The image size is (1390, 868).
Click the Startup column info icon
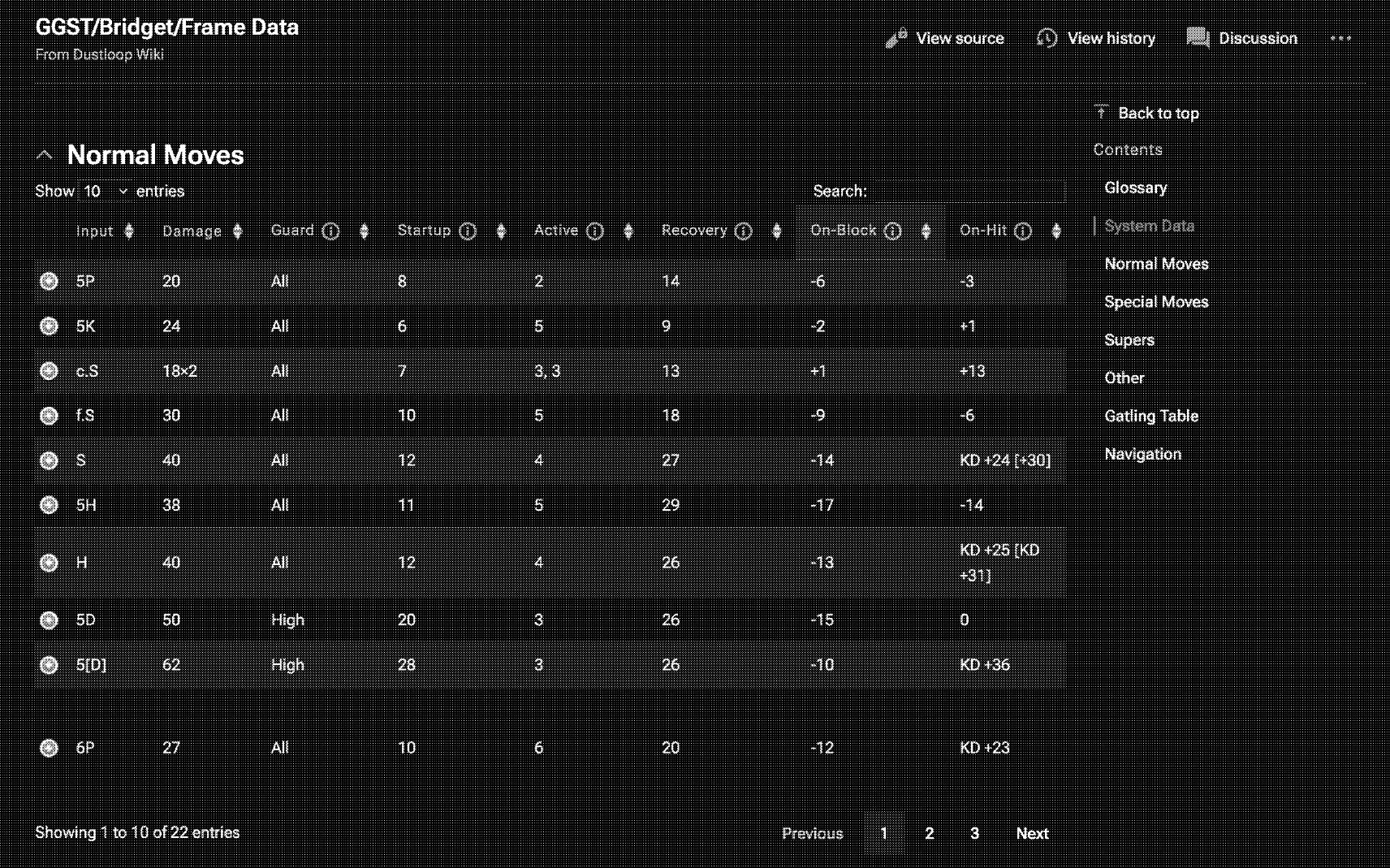point(468,231)
